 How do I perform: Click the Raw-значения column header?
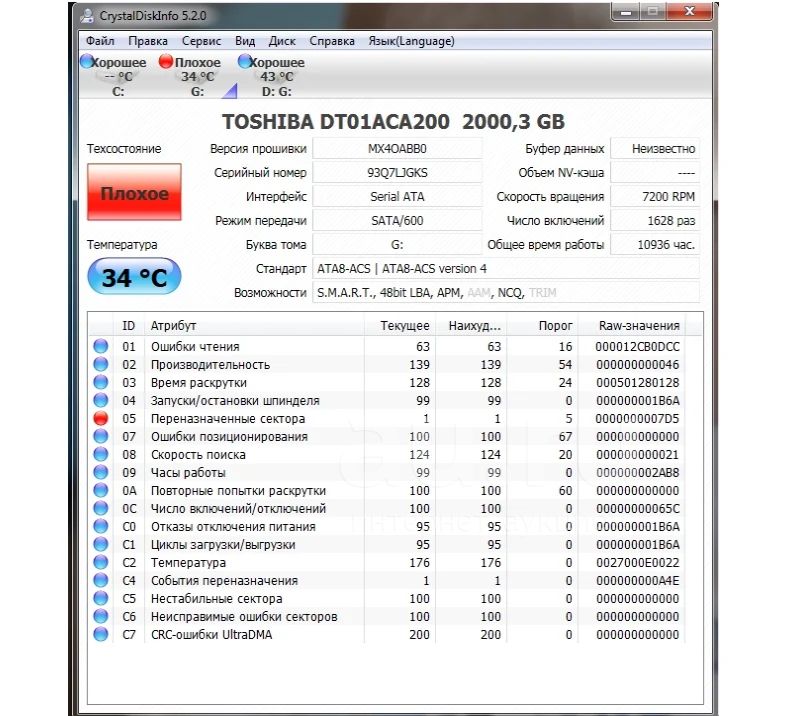click(632, 325)
